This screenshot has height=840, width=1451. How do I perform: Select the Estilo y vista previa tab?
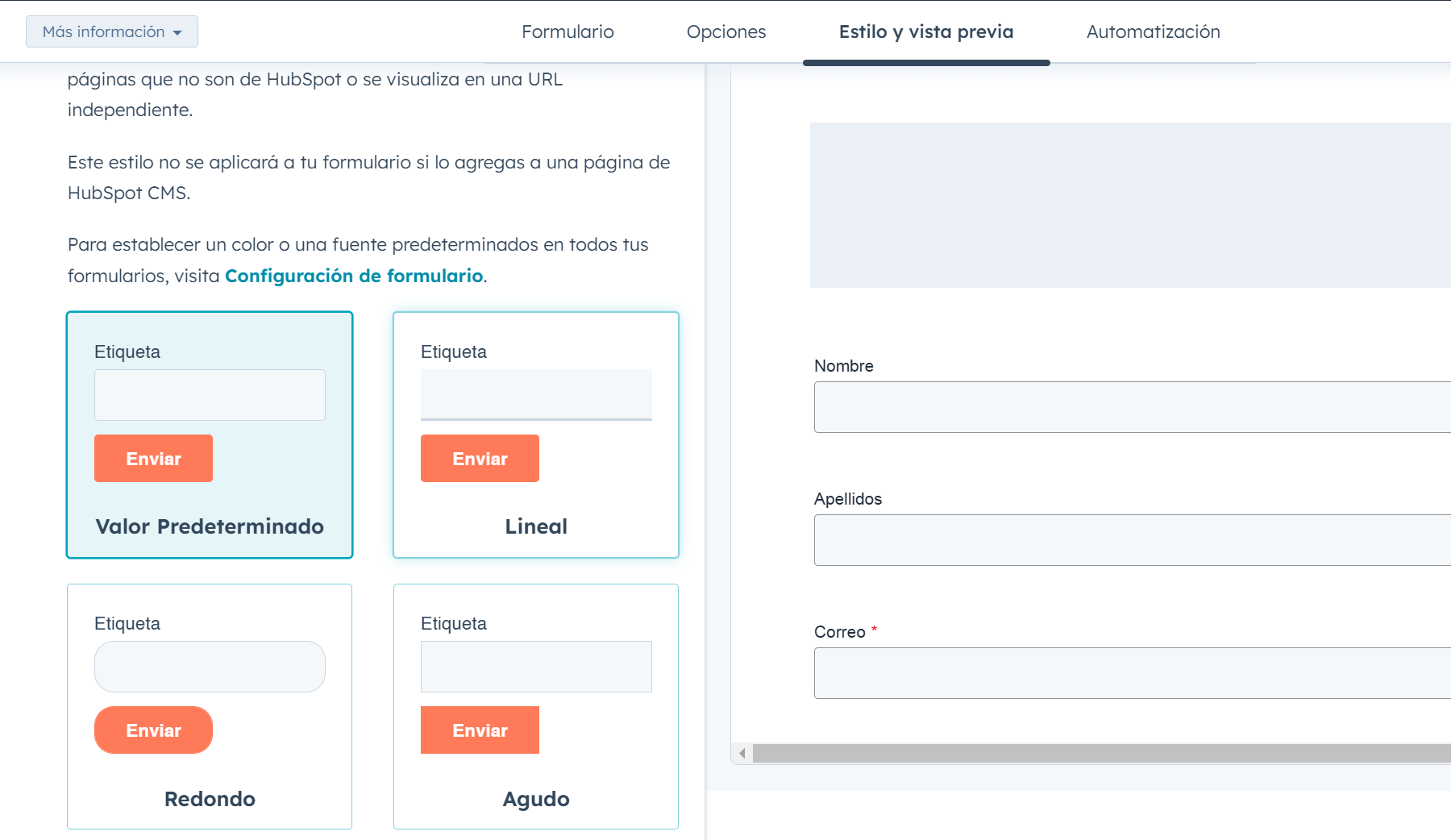(925, 31)
